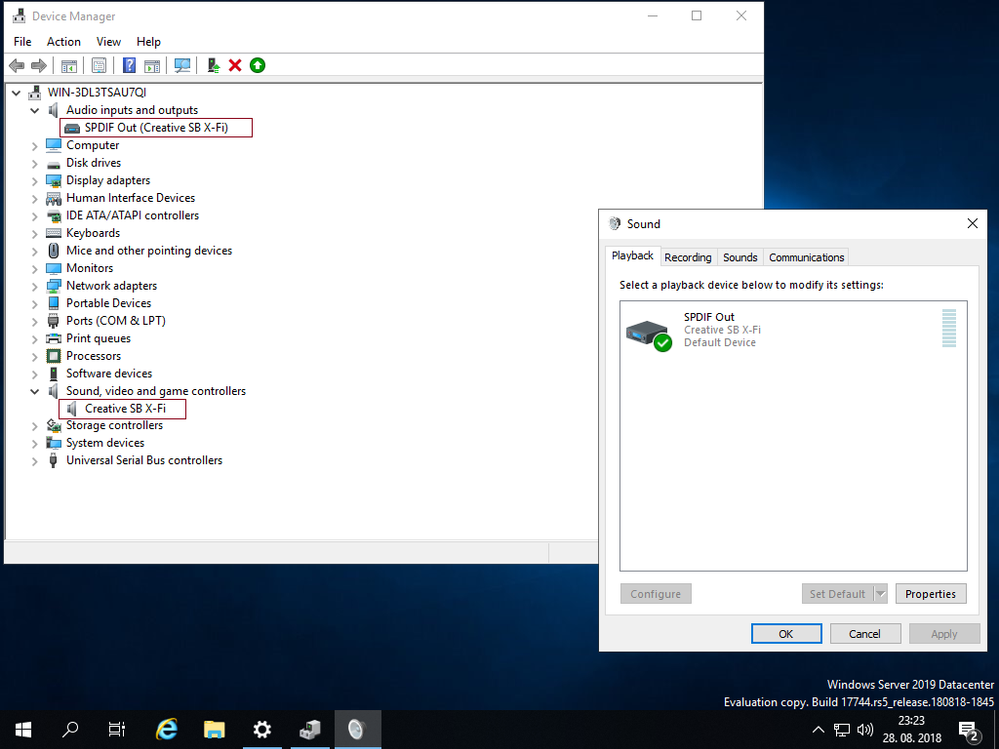Screen dimensions: 999x749
Task: Expand the Human Interface Devices node
Action: click(x=34, y=199)
